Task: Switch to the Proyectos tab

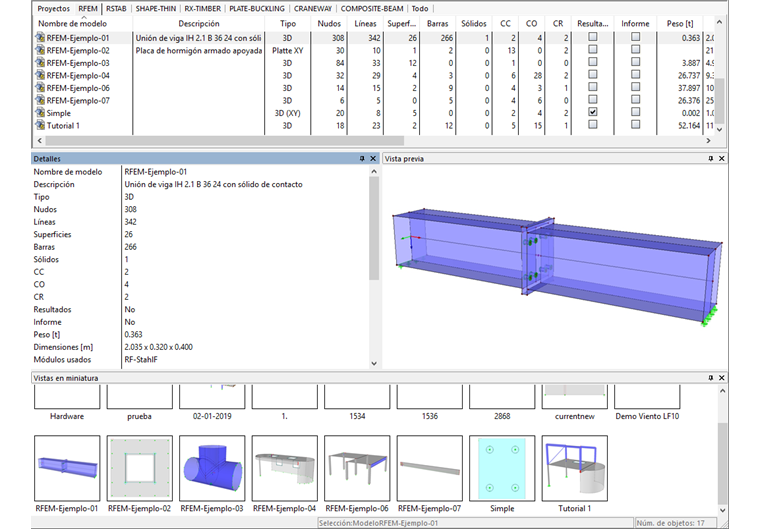Action: pos(53,9)
